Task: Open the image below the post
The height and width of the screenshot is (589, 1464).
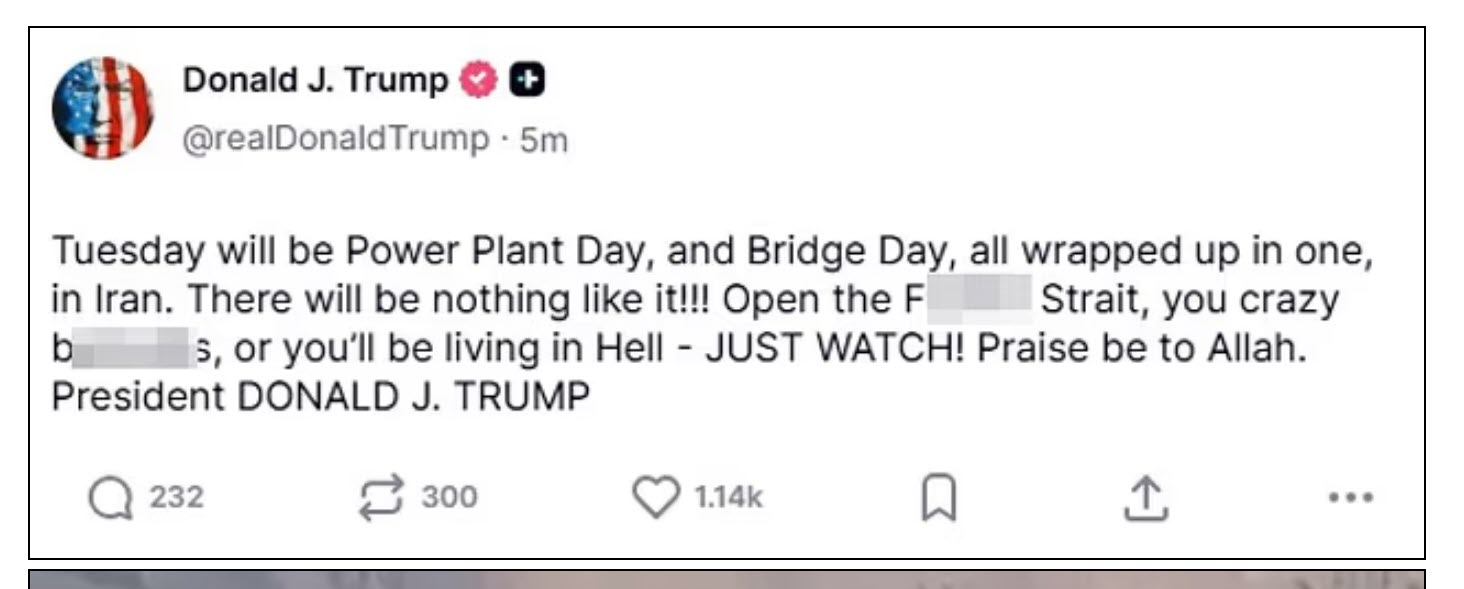Action: pos(726,579)
